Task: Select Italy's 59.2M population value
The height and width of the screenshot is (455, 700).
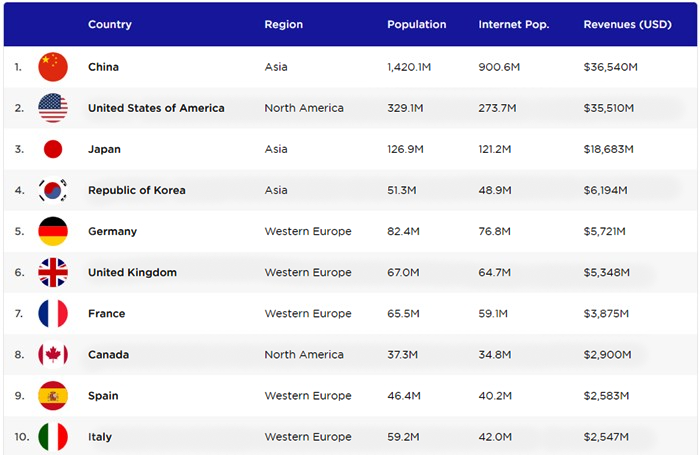Action: [405, 437]
